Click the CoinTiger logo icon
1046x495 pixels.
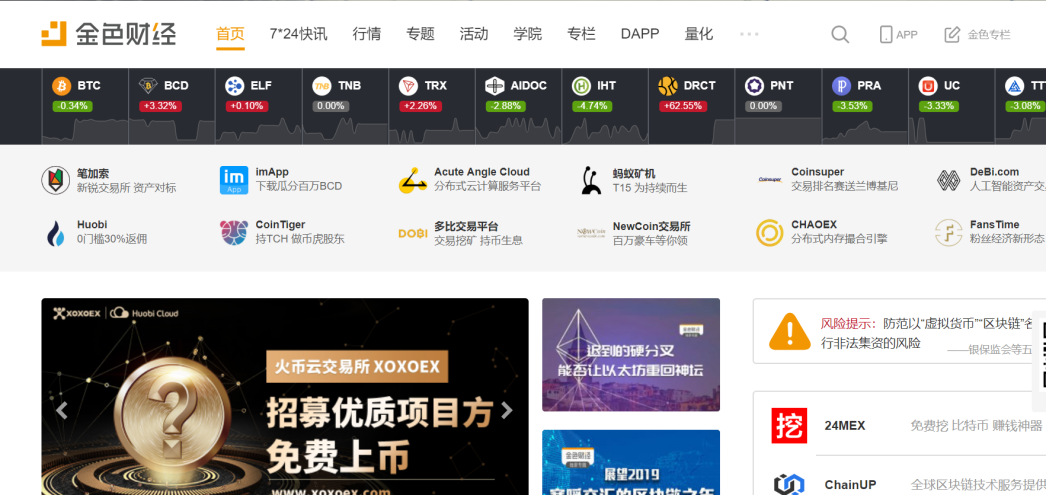(x=233, y=233)
